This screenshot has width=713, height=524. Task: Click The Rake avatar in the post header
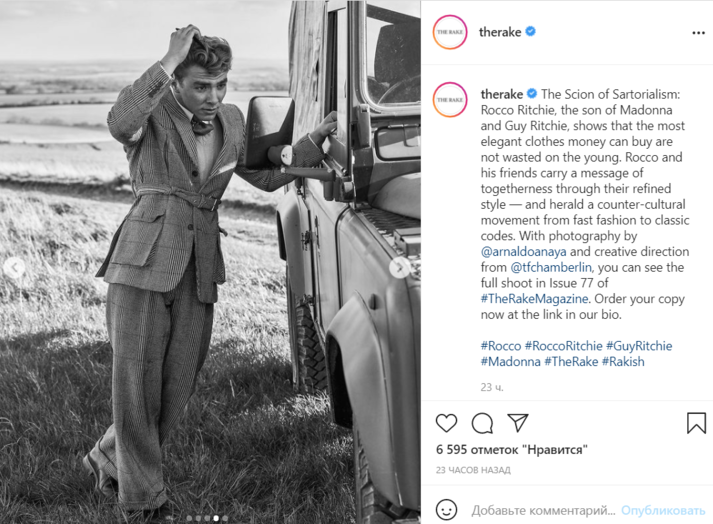coord(450,32)
